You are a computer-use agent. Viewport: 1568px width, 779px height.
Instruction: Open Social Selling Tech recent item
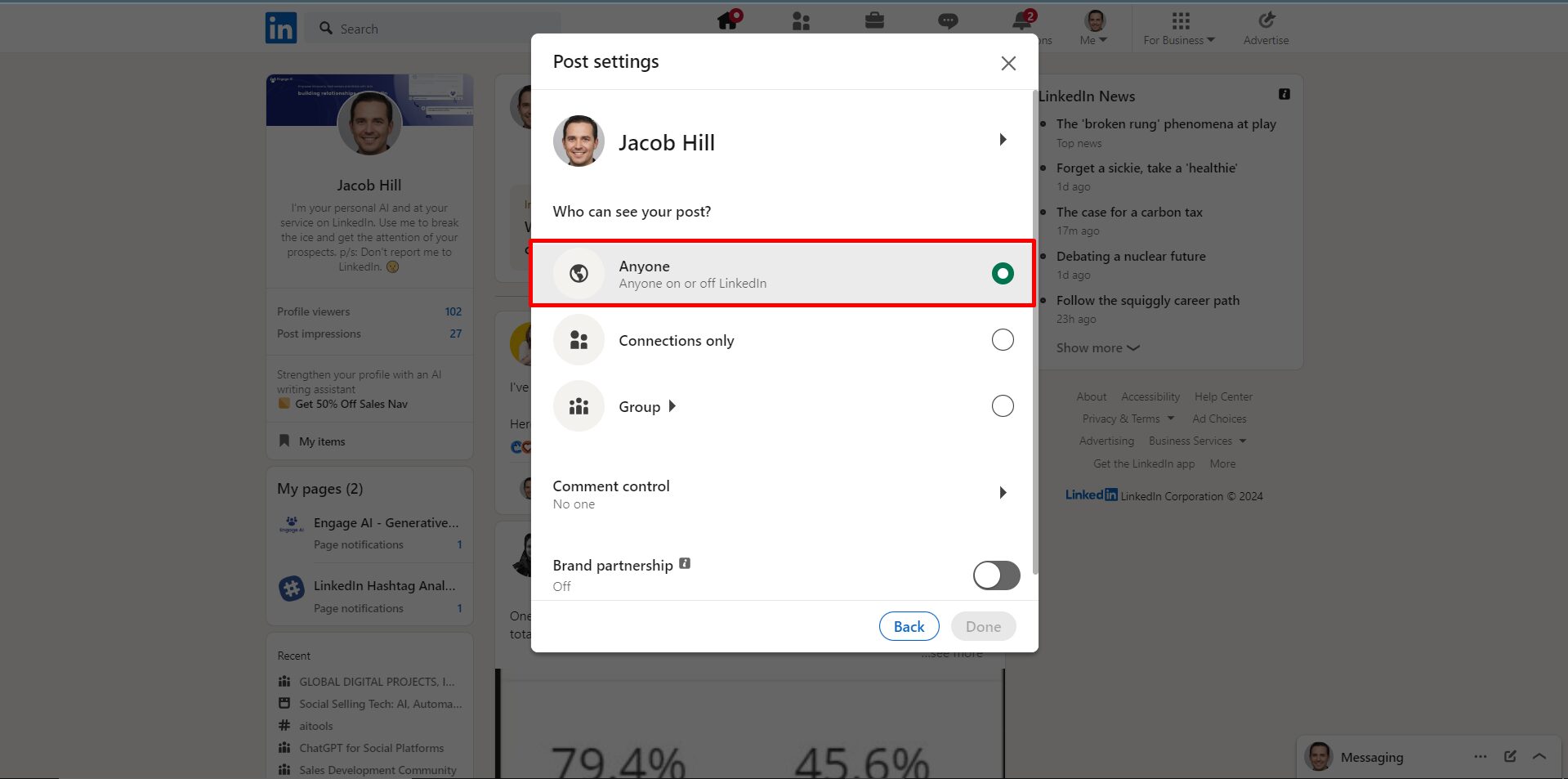(x=380, y=704)
